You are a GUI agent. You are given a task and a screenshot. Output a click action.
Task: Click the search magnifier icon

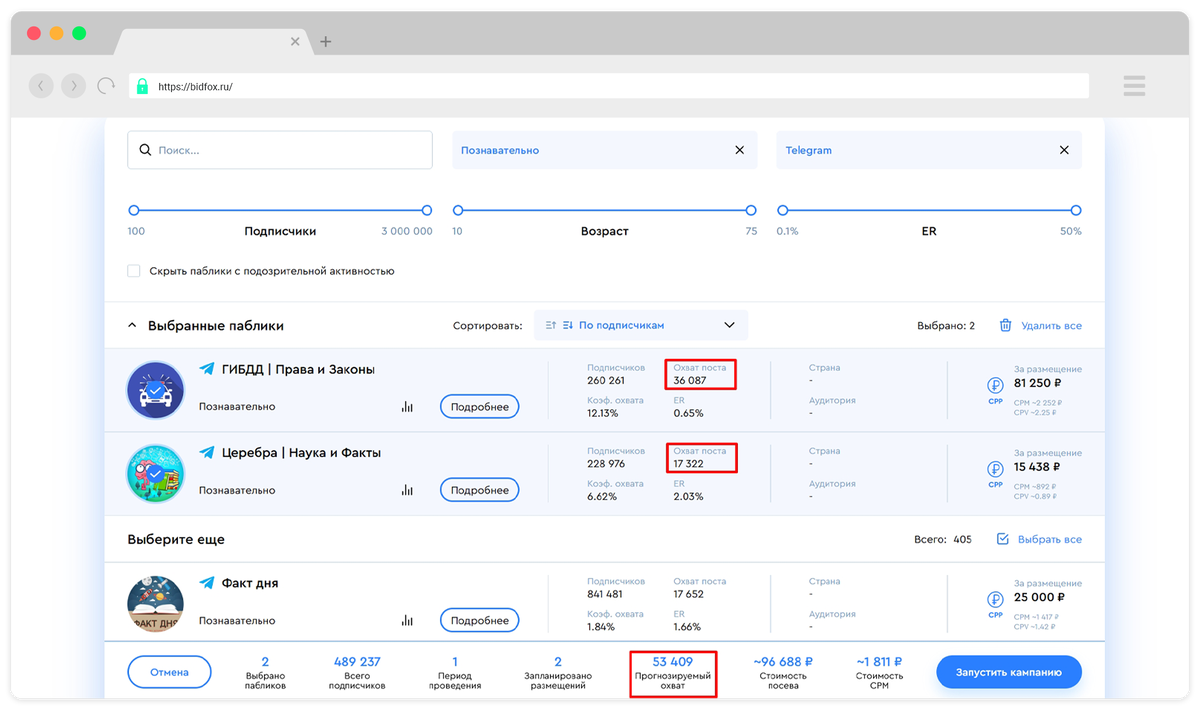pyautogui.click(x=146, y=150)
